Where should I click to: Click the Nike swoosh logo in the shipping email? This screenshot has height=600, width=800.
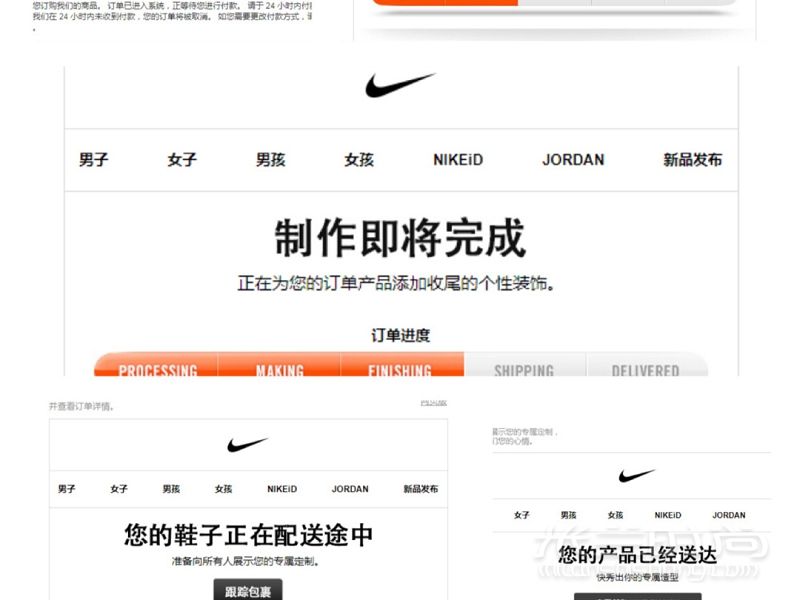click(247, 444)
